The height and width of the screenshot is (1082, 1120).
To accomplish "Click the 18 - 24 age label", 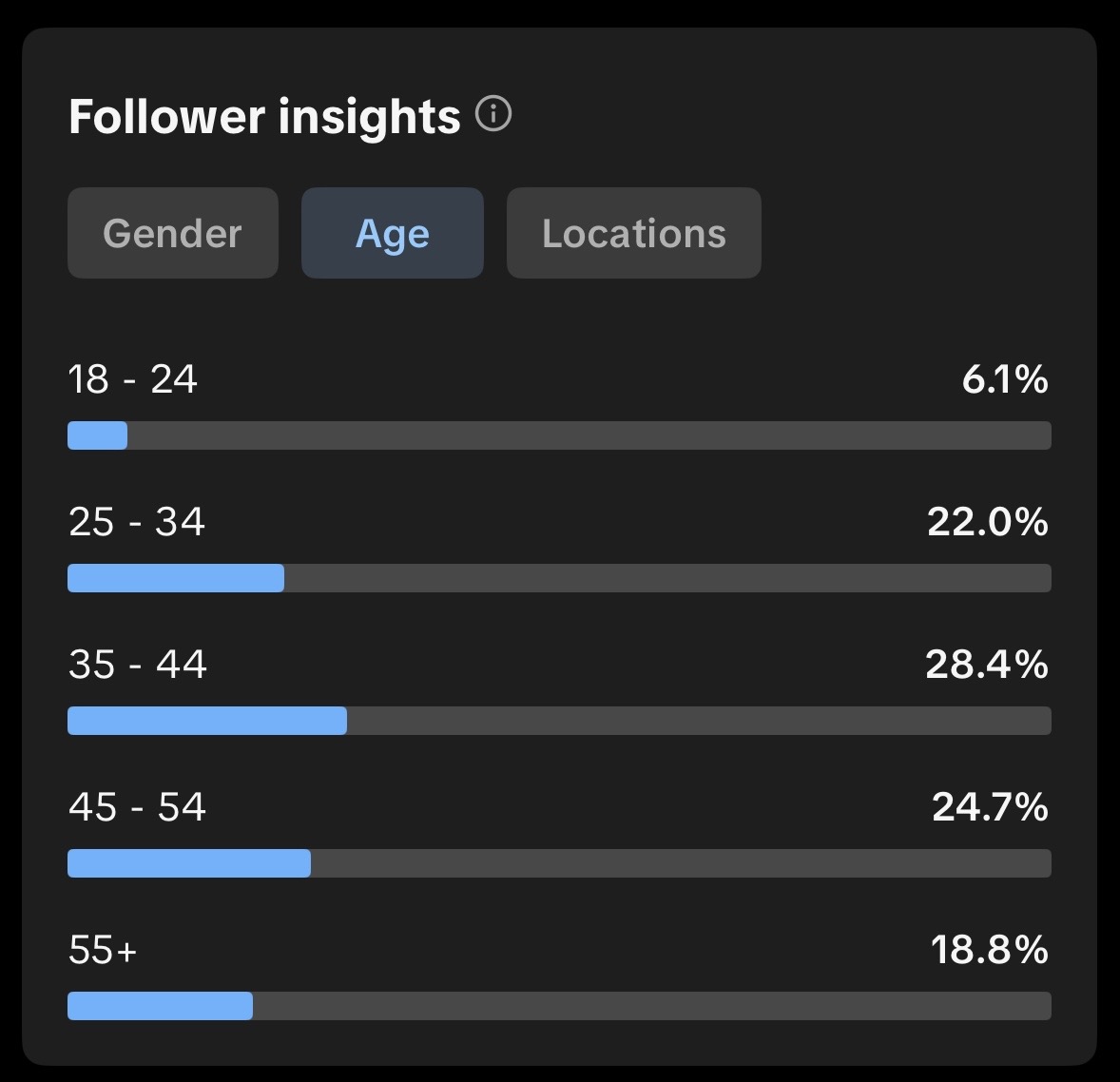I will pyautogui.click(x=133, y=379).
